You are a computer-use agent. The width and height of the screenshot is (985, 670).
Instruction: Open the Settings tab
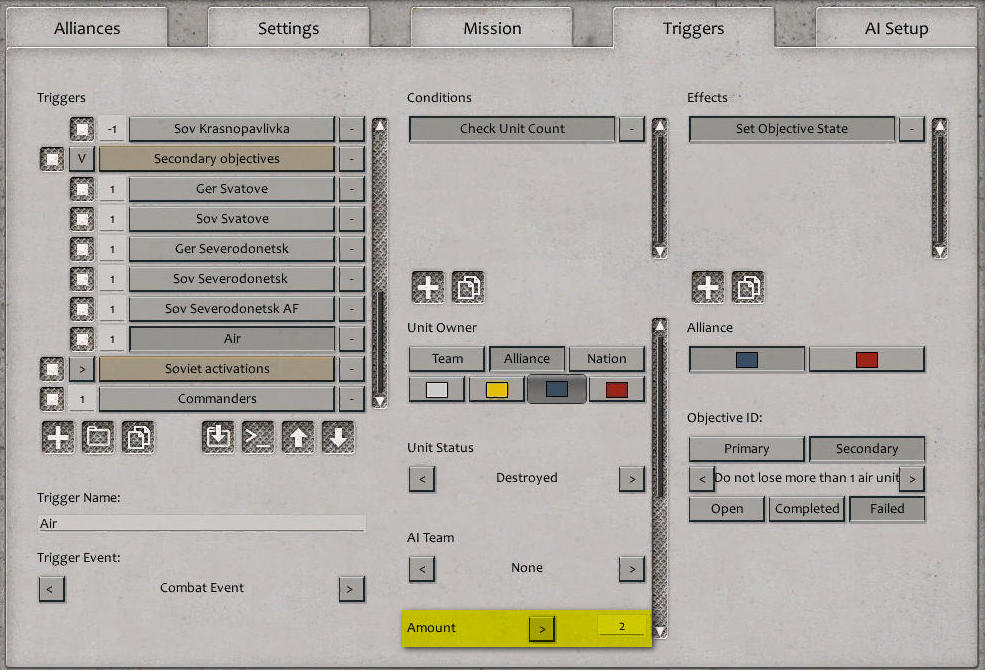pyautogui.click(x=288, y=28)
